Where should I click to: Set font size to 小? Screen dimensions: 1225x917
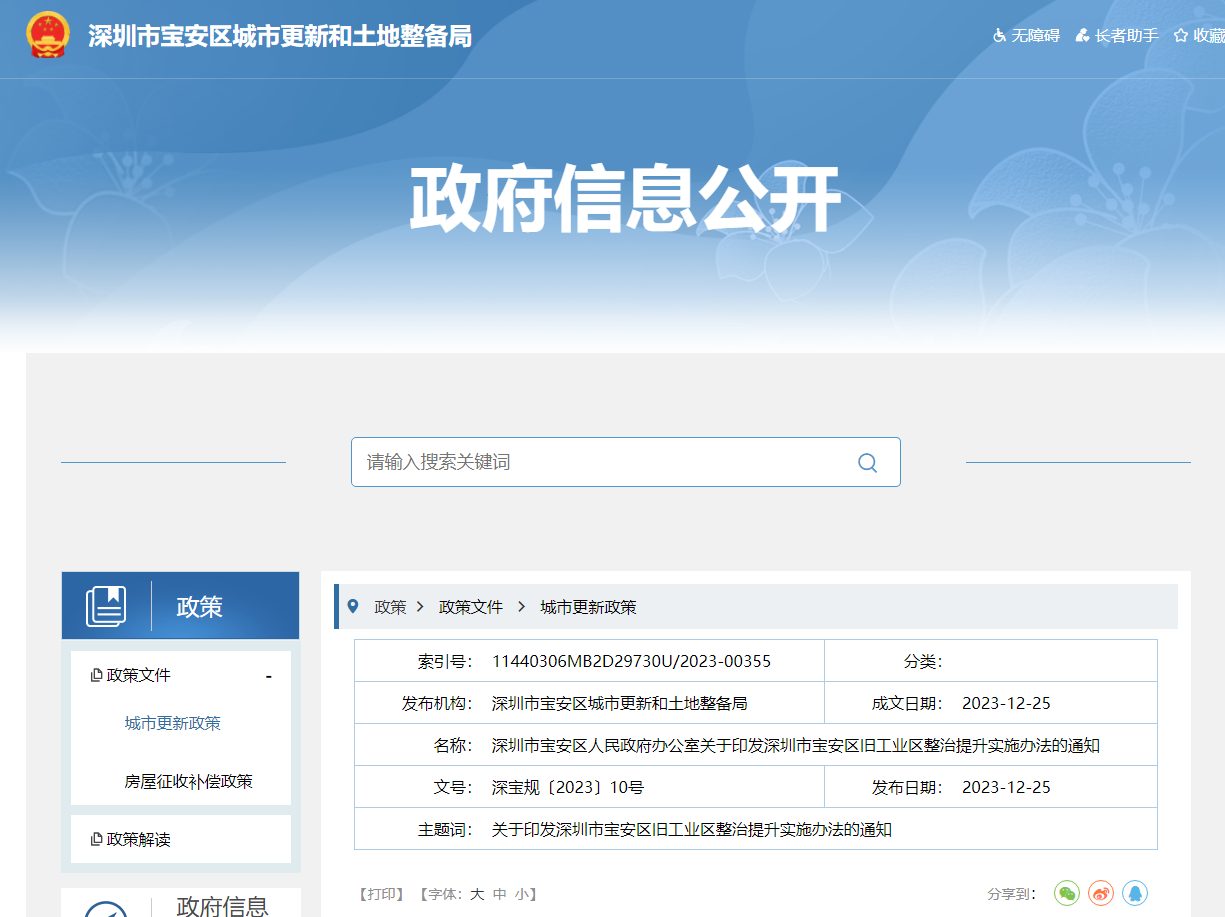(x=521, y=894)
